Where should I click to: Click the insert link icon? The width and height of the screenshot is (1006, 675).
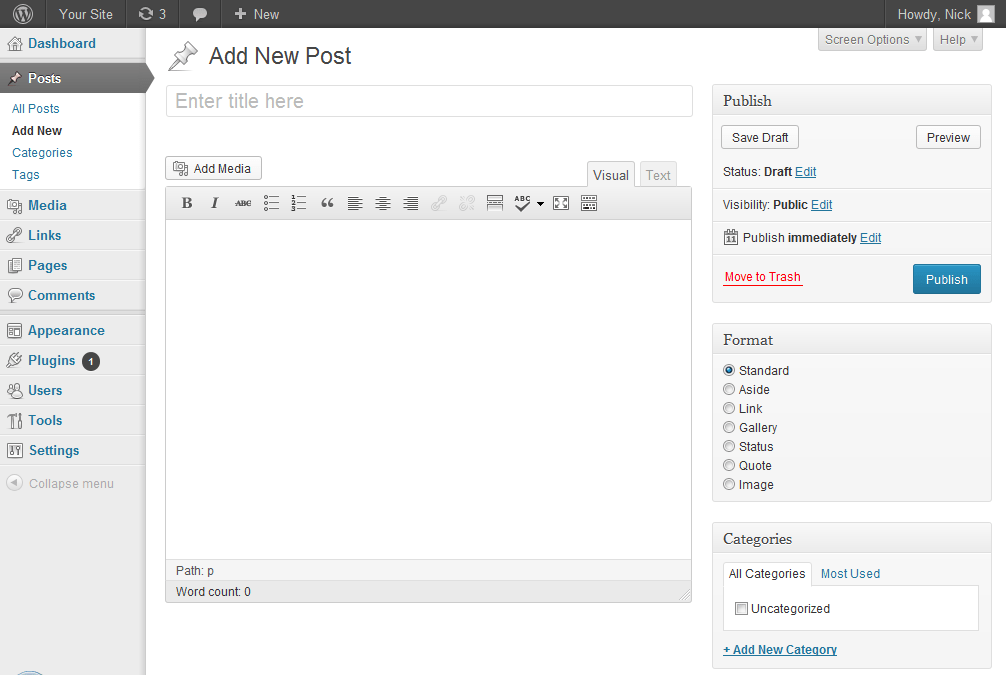click(439, 203)
